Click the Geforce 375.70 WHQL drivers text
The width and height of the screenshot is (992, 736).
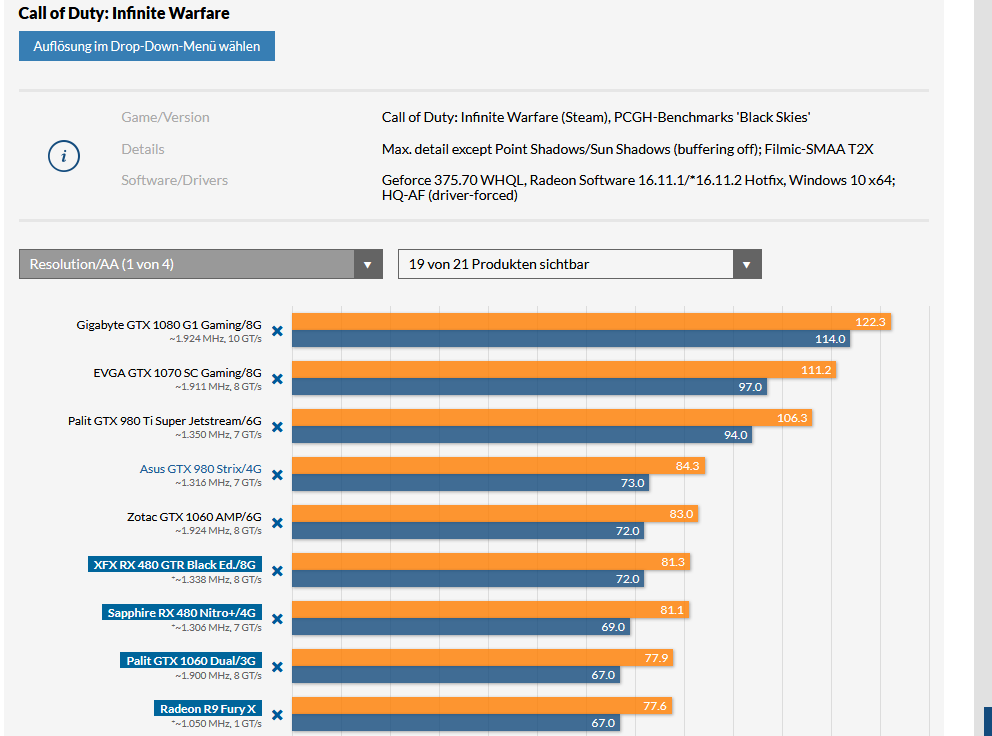click(x=638, y=188)
